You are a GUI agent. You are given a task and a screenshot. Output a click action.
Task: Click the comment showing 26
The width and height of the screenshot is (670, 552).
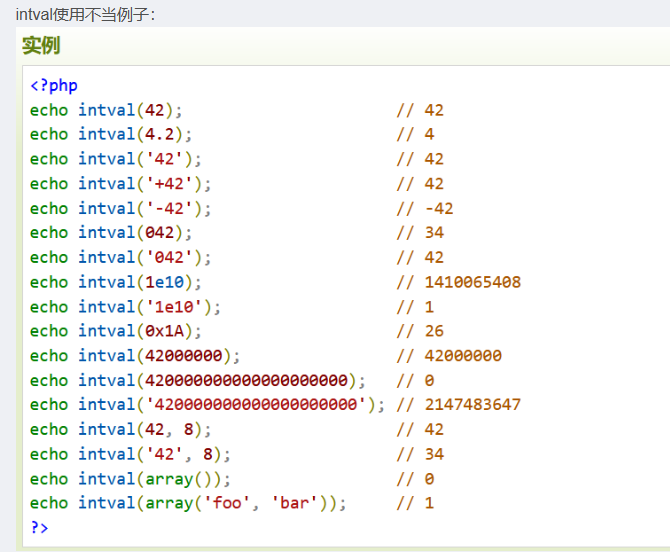[420, 331]
